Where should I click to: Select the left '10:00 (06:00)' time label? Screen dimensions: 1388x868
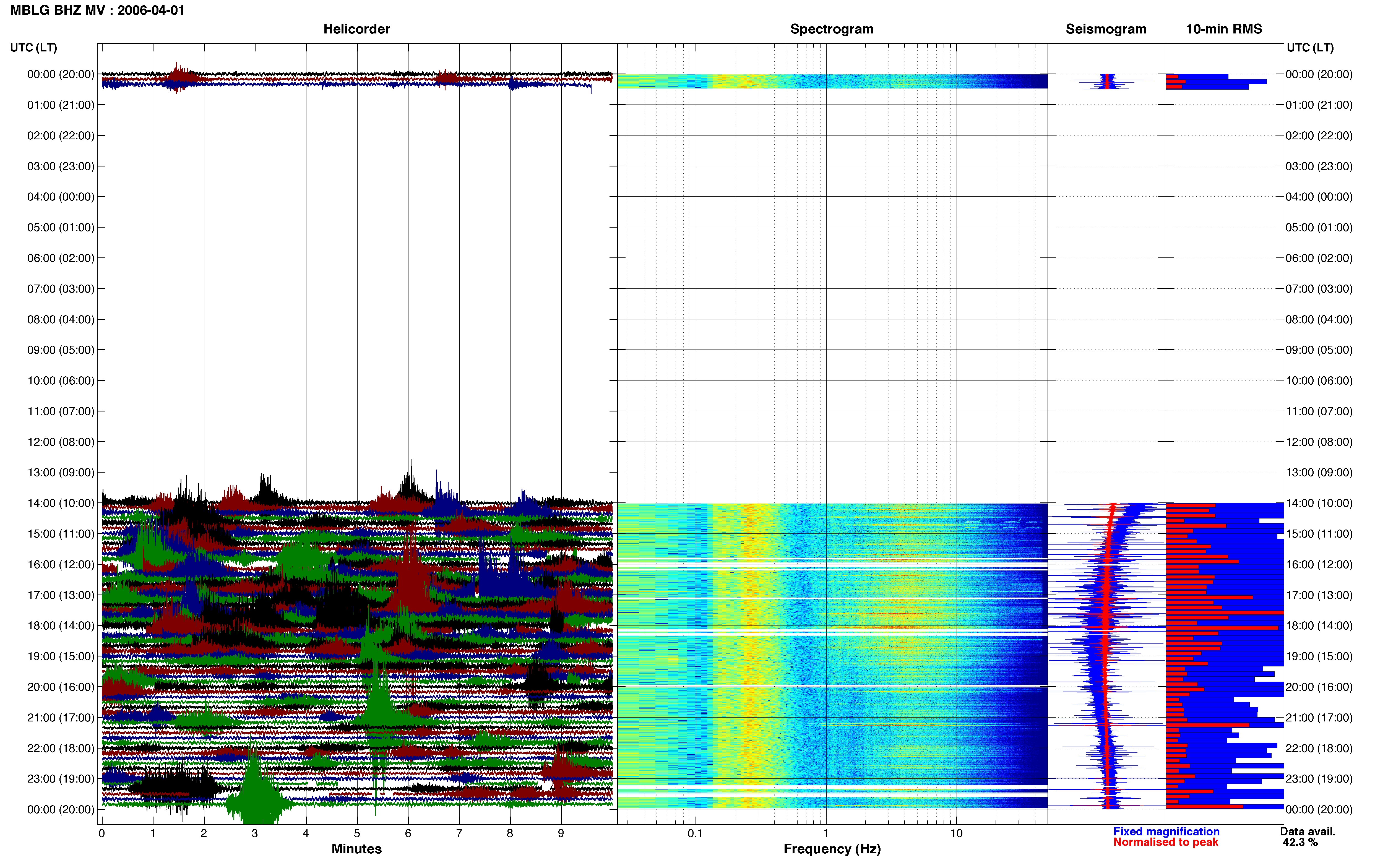click(61, 380)
